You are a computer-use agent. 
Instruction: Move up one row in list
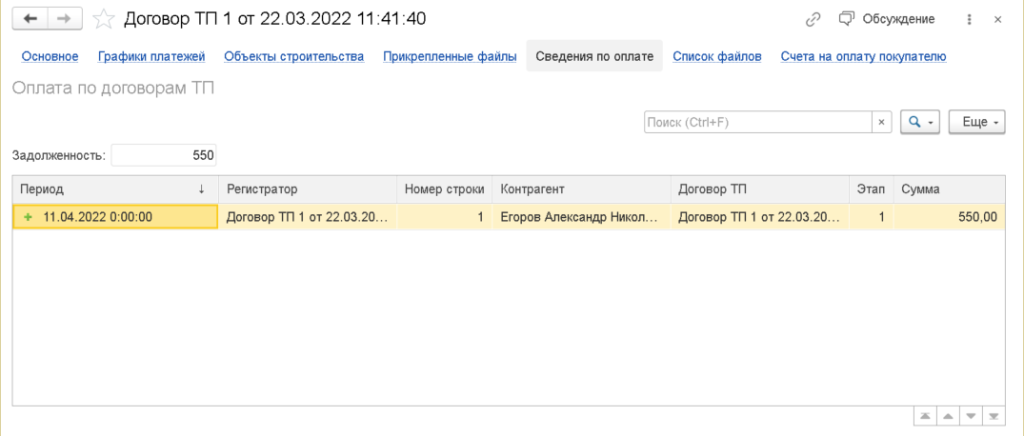tap(948, 415)
